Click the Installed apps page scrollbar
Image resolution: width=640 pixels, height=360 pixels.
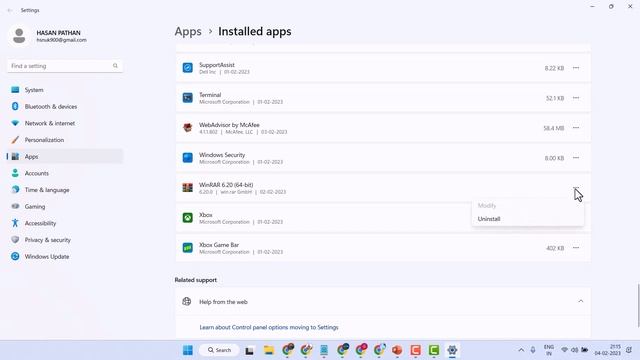(638, 305)
